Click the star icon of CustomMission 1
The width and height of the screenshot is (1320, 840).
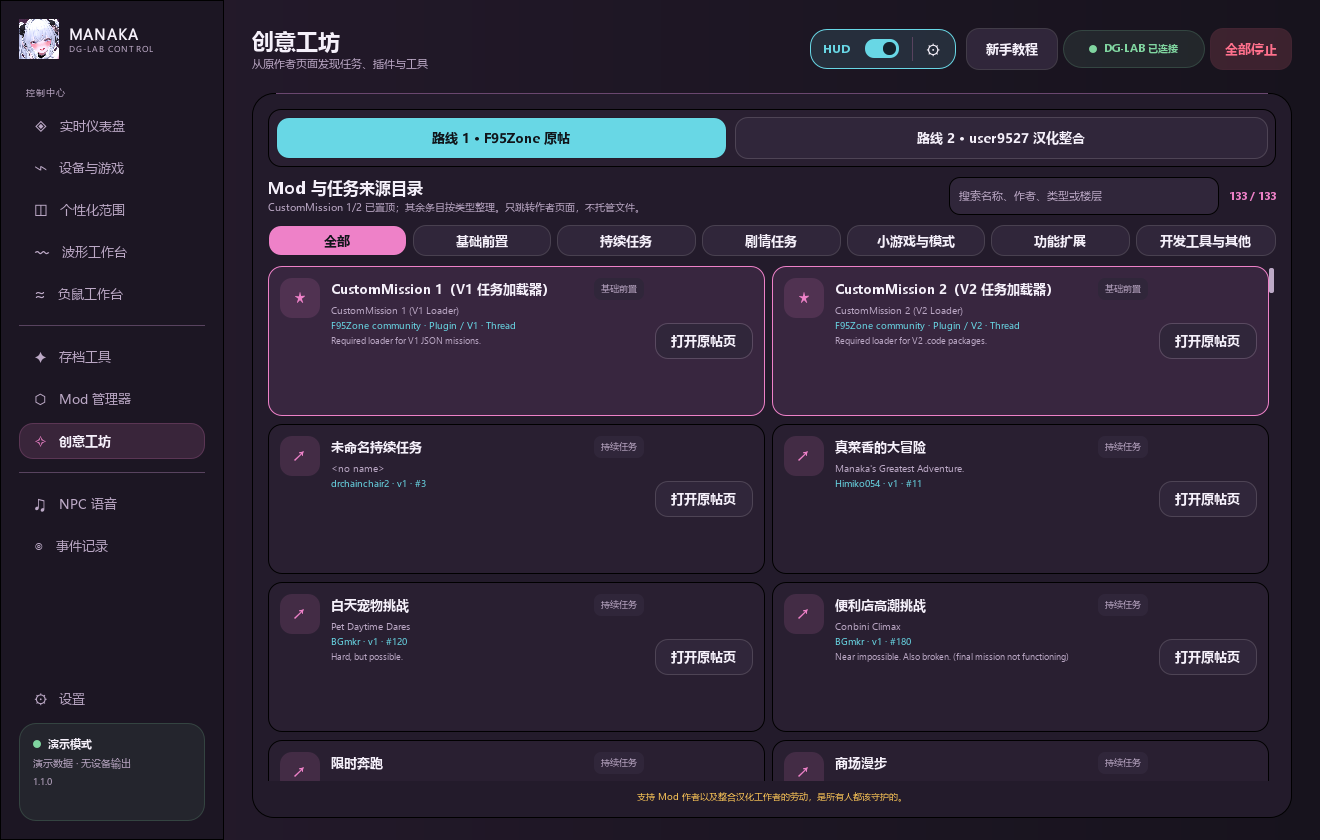click(300, 298)
